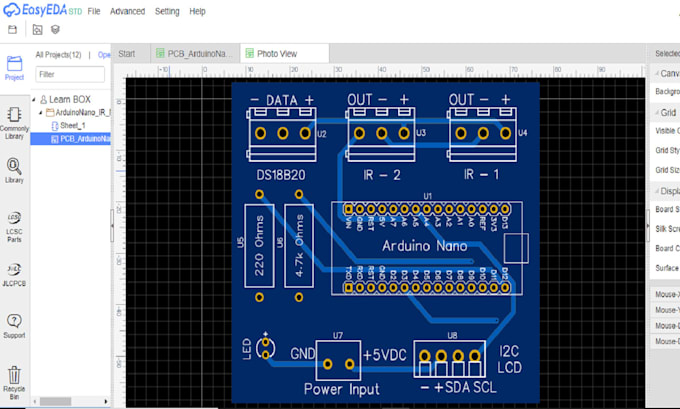This screenshot has height=409, width=680.
Task: Click the 220 Ohms resistor outline
Action: coord(259,246)
